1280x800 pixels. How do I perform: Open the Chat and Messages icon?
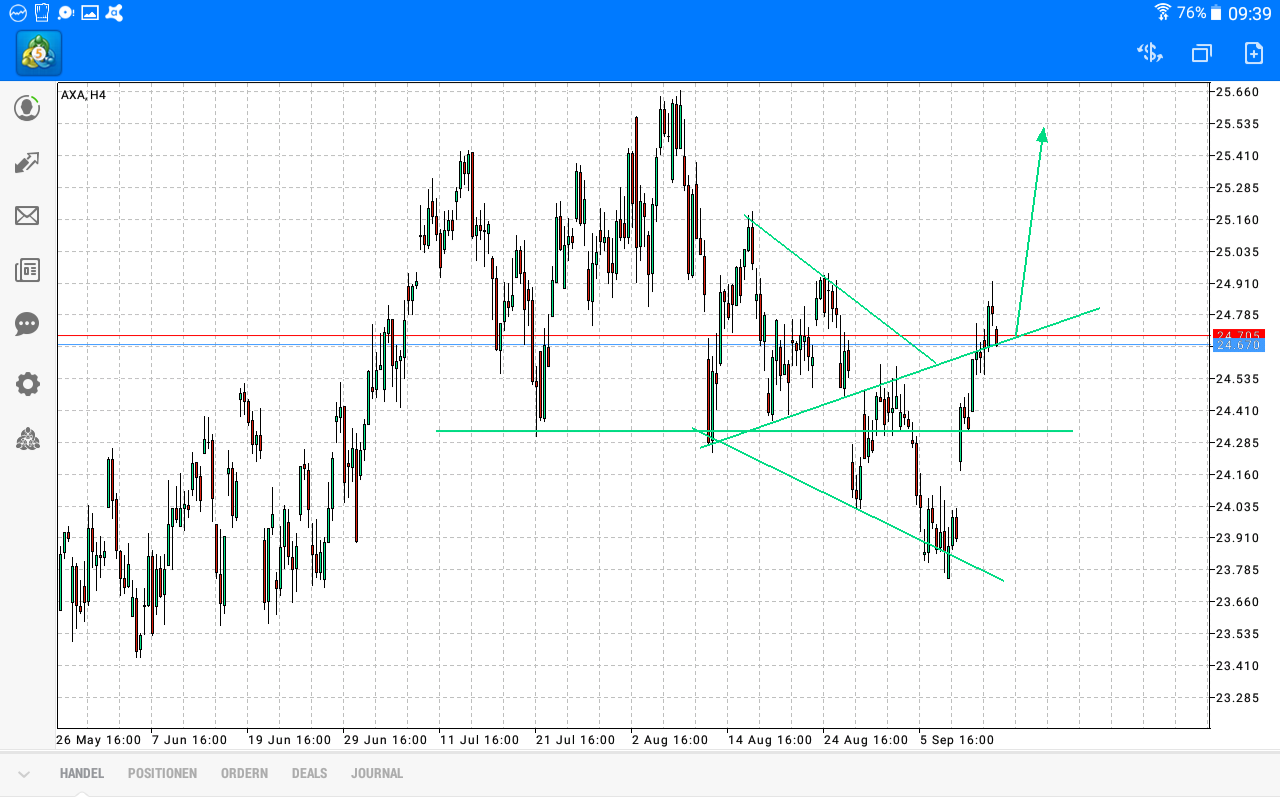[27, 324]
